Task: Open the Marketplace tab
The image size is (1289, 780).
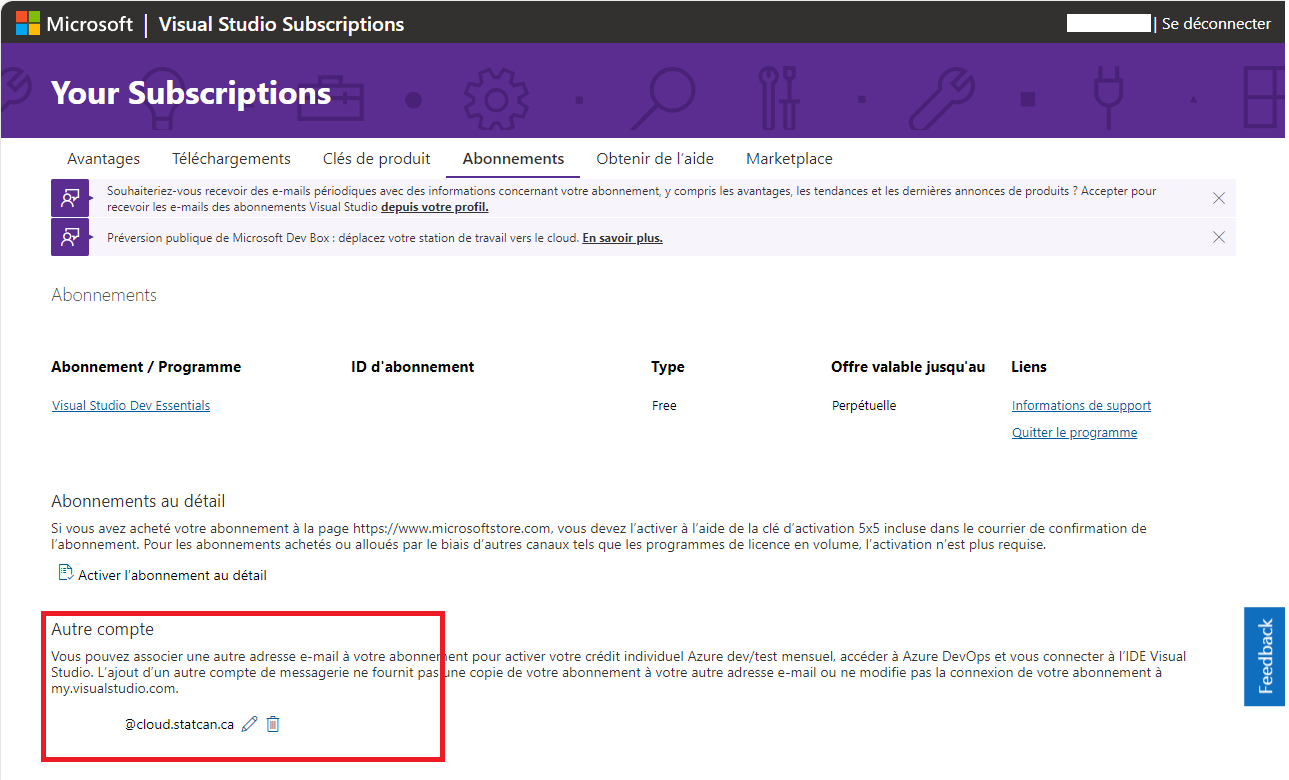Action: coord(789,158)
